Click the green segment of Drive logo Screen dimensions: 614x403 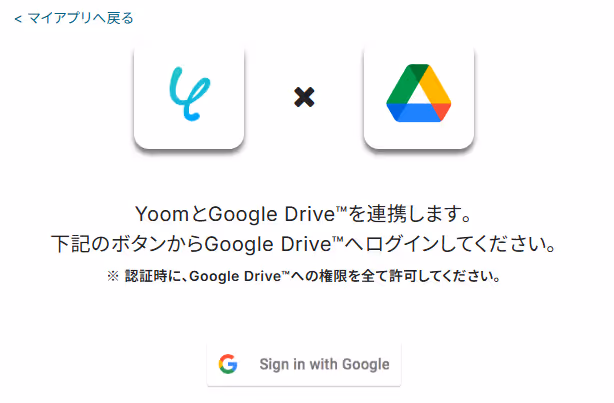point(401,84)
